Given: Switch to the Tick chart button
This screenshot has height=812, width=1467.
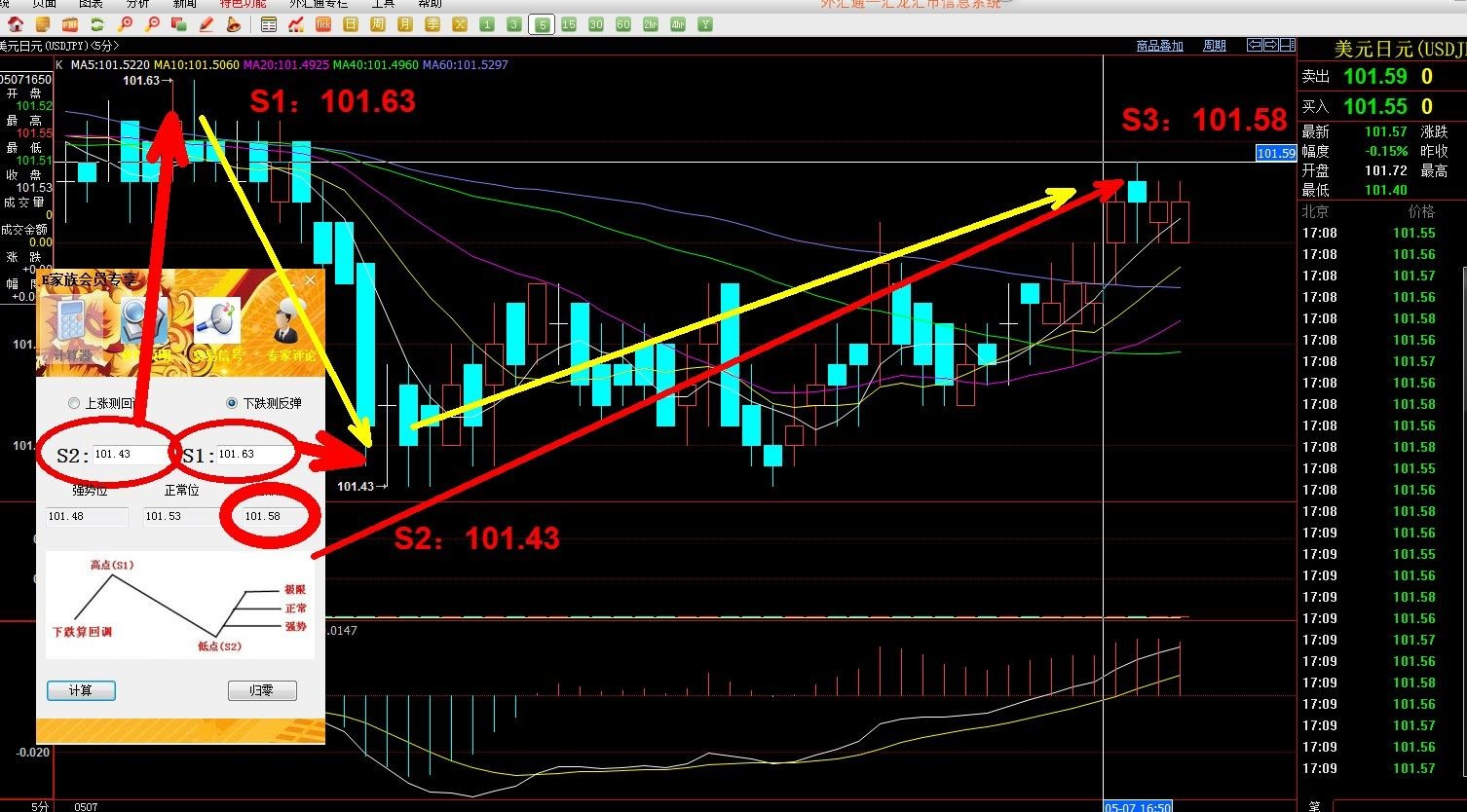Looking at the screenshot, I should pos(323,24).
